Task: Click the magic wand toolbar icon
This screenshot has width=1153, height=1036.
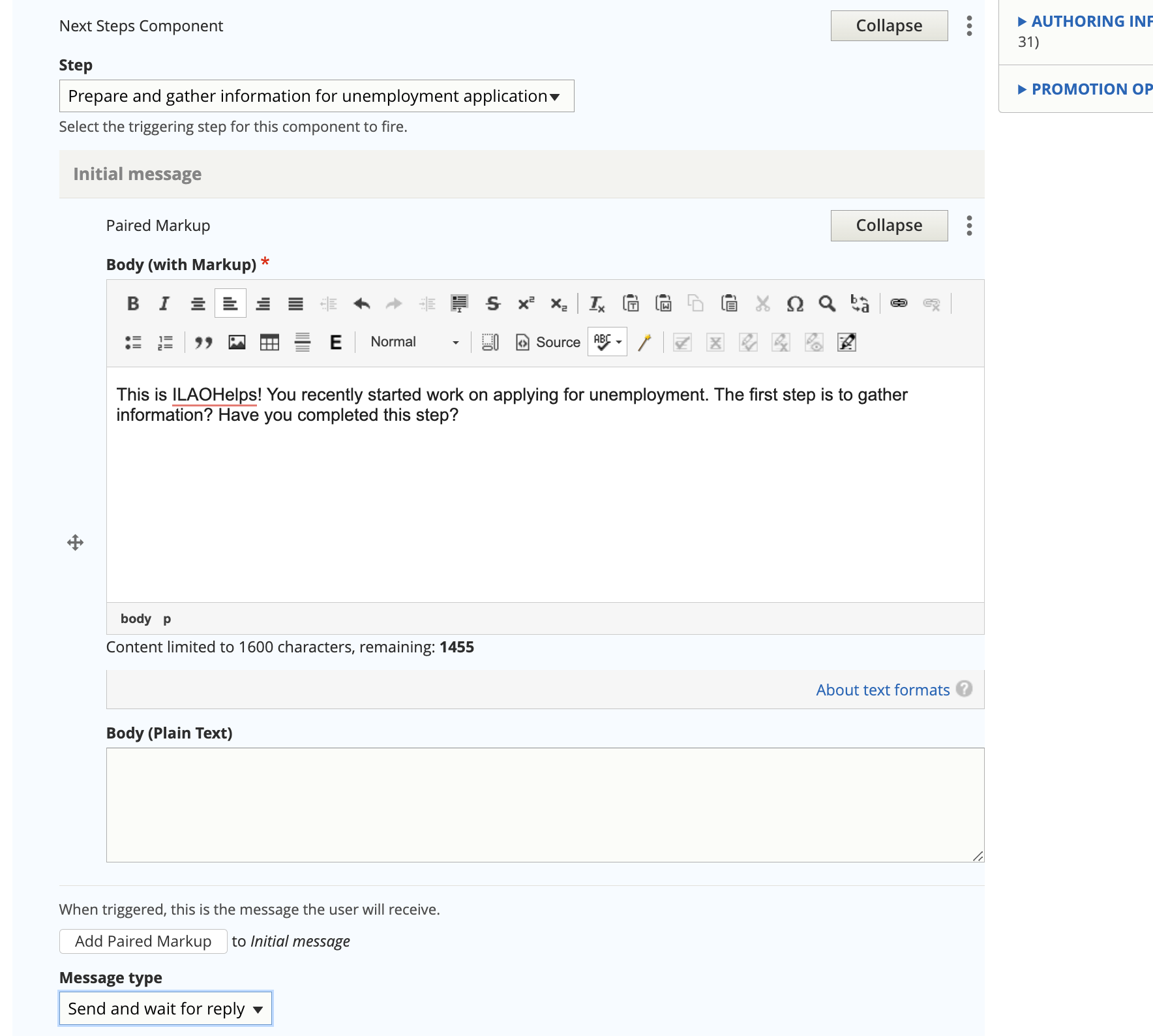Action: click(644, 342)
